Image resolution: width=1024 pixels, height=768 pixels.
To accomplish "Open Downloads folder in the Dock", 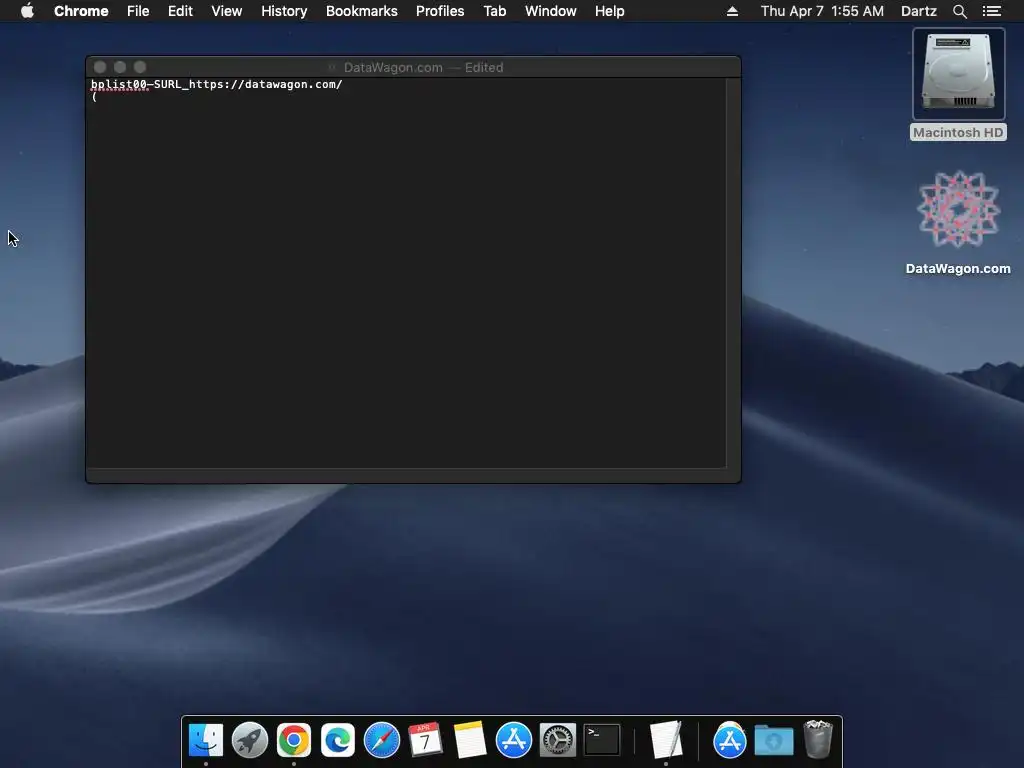I will coord(774,740).
